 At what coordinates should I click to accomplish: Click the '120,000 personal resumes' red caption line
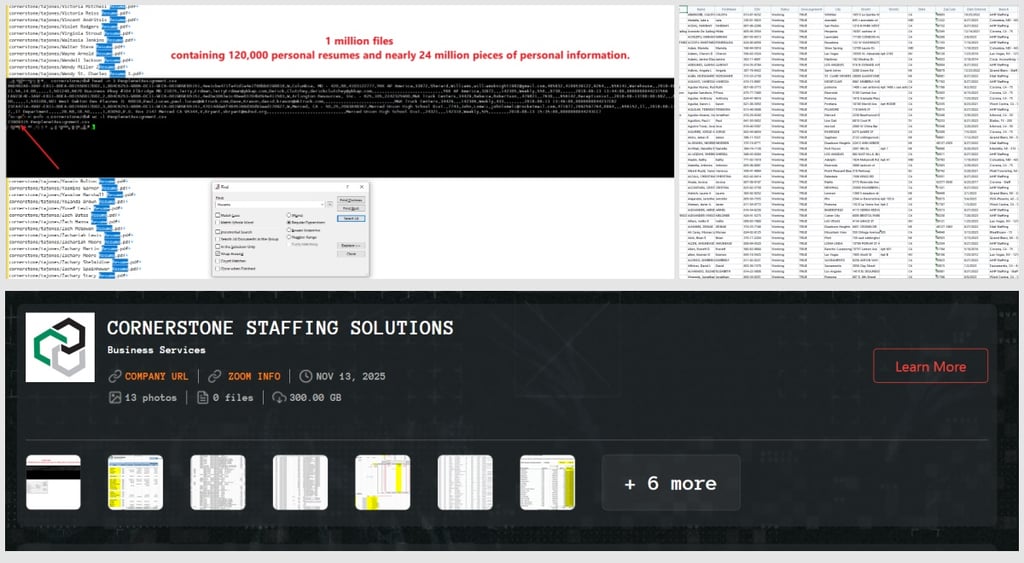400,56
